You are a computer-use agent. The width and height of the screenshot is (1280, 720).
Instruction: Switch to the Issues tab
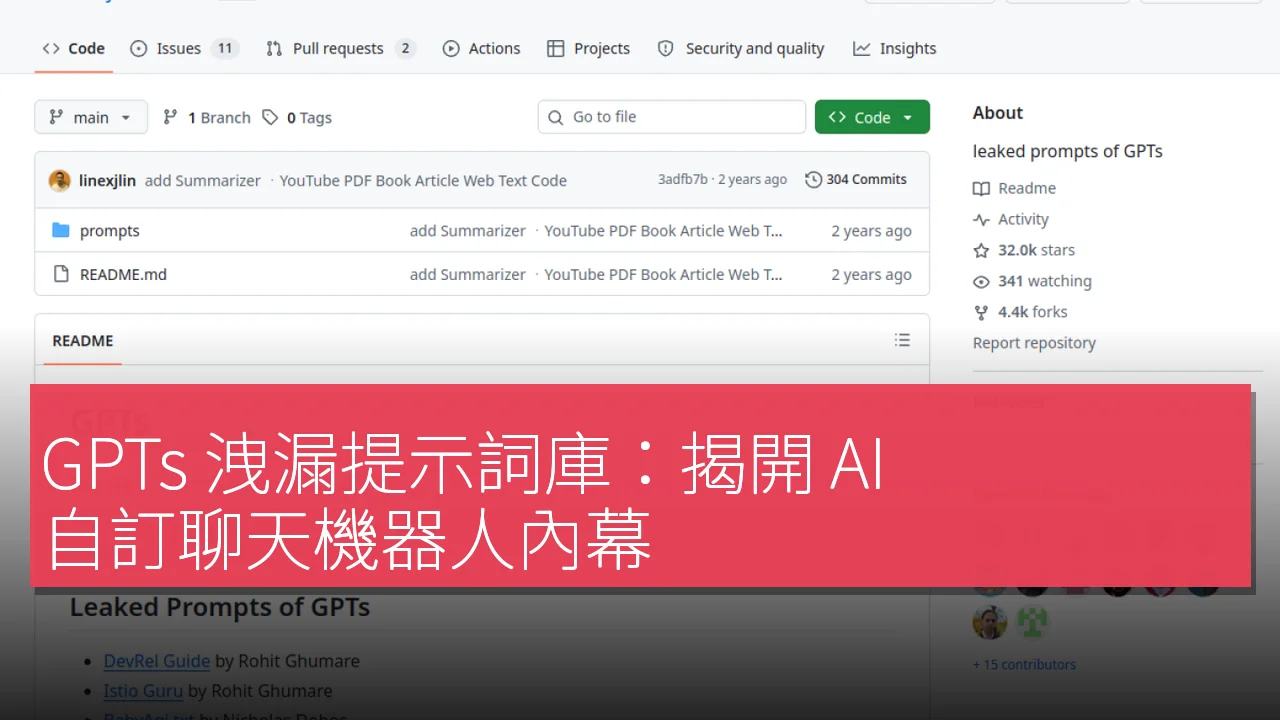[184, 48]
